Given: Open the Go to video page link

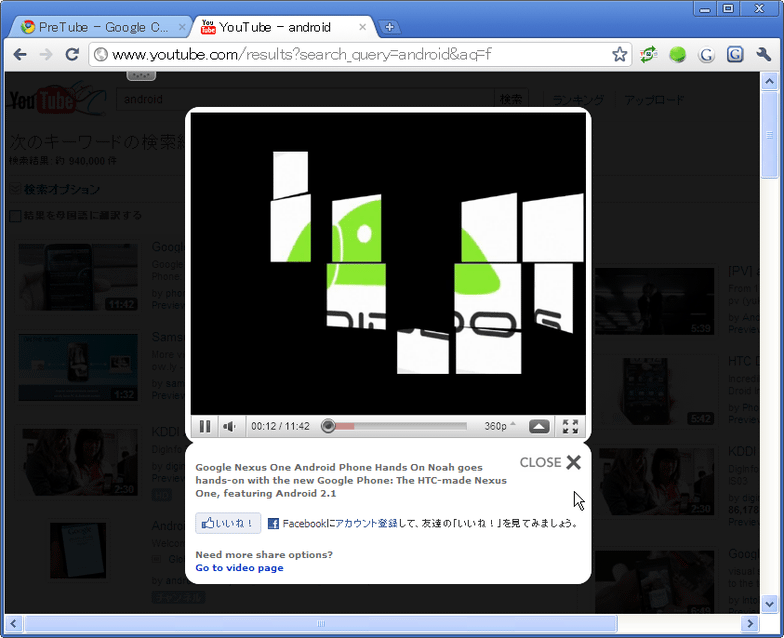Looking at the screenshot, I should point(240,568).
